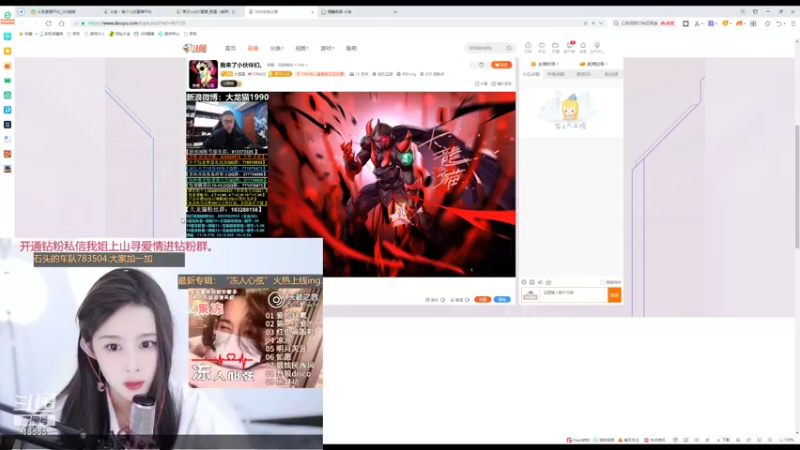Screen dimensions: 800x450
Task: Open 游戏中心 bookmark link
Action: coord(168,34)
